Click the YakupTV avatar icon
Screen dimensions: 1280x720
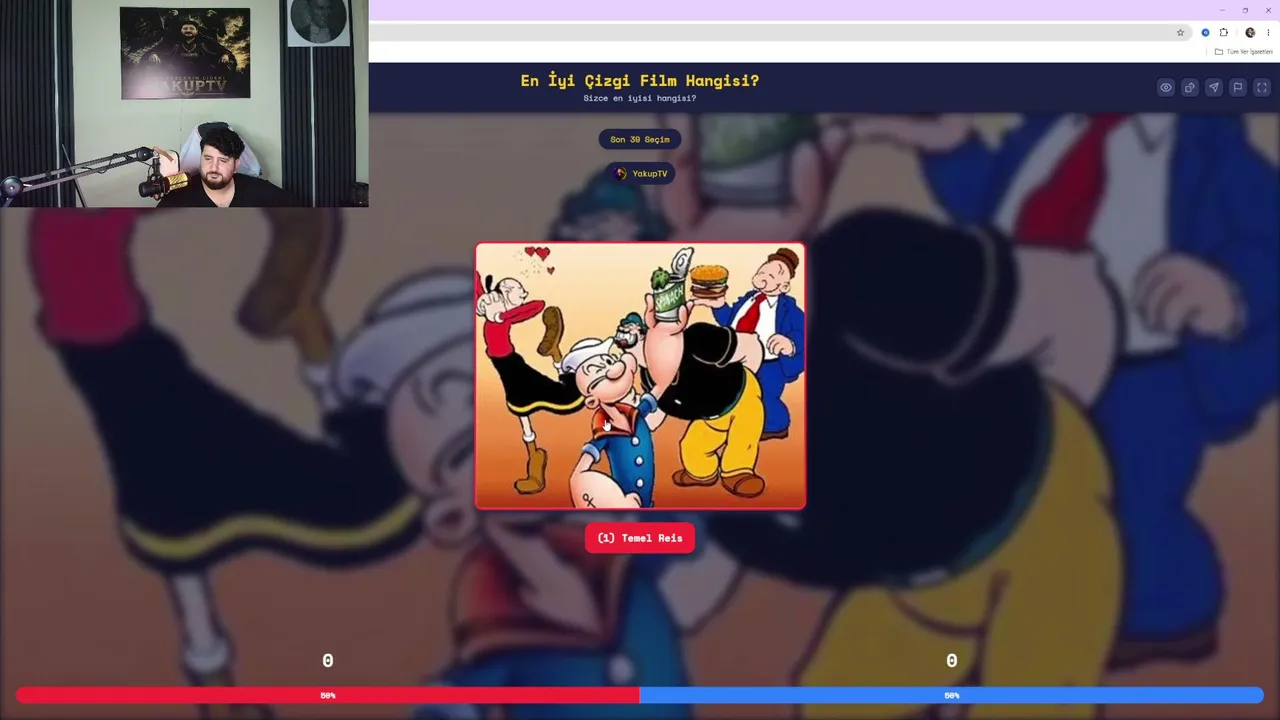coord(621,174)
